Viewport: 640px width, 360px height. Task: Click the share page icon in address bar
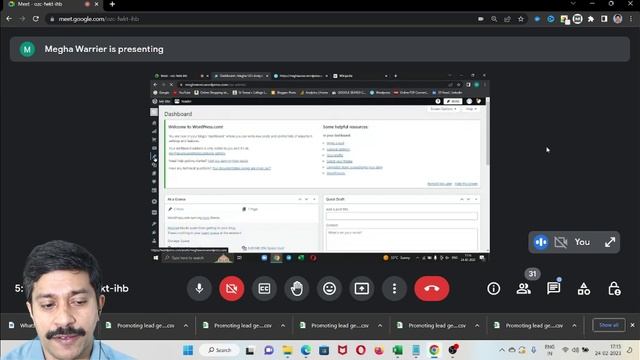click(x=507, y=19)
